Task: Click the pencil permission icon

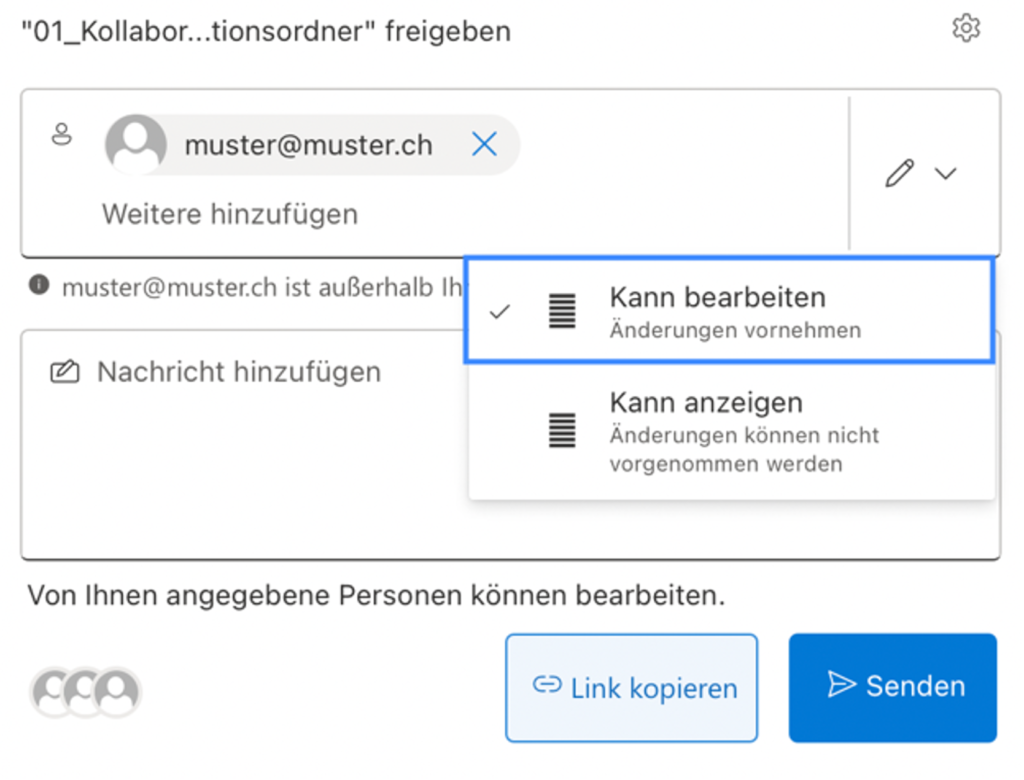Action: click(899, 174)
